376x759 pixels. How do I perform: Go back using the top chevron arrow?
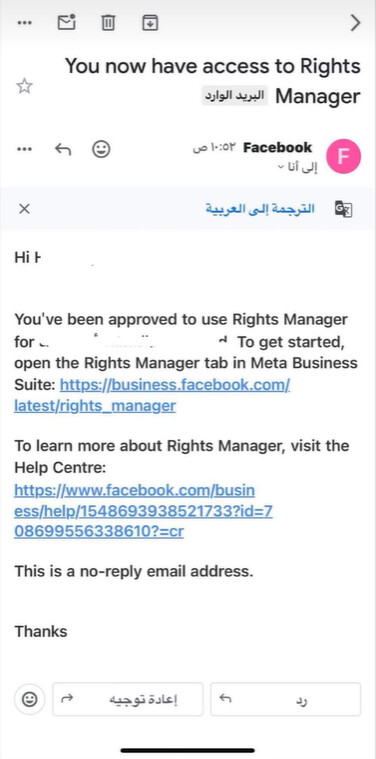[x=356, y=23]
